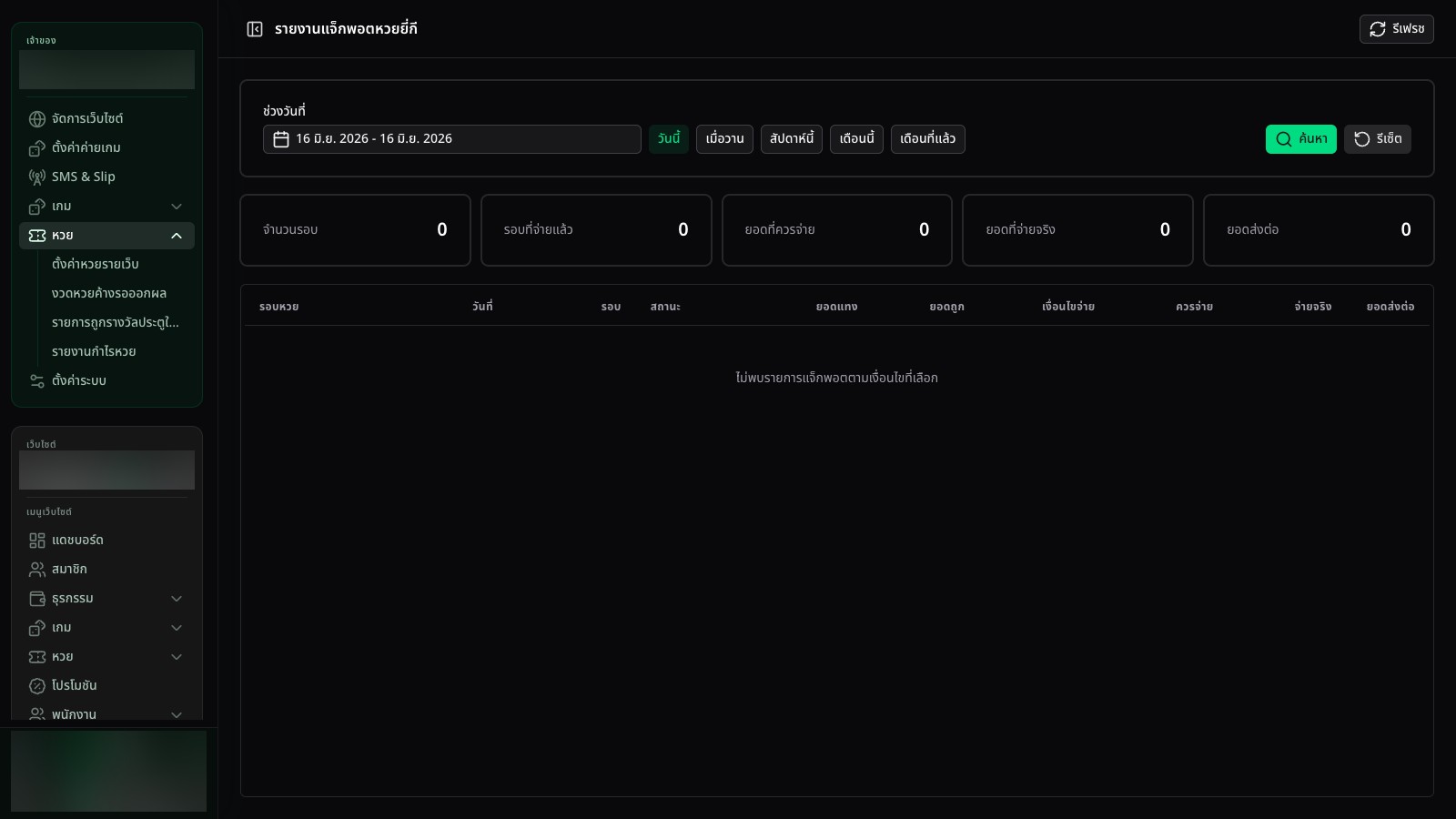Click the แดชบอร์ด grid icon

[x=37, y=541]
